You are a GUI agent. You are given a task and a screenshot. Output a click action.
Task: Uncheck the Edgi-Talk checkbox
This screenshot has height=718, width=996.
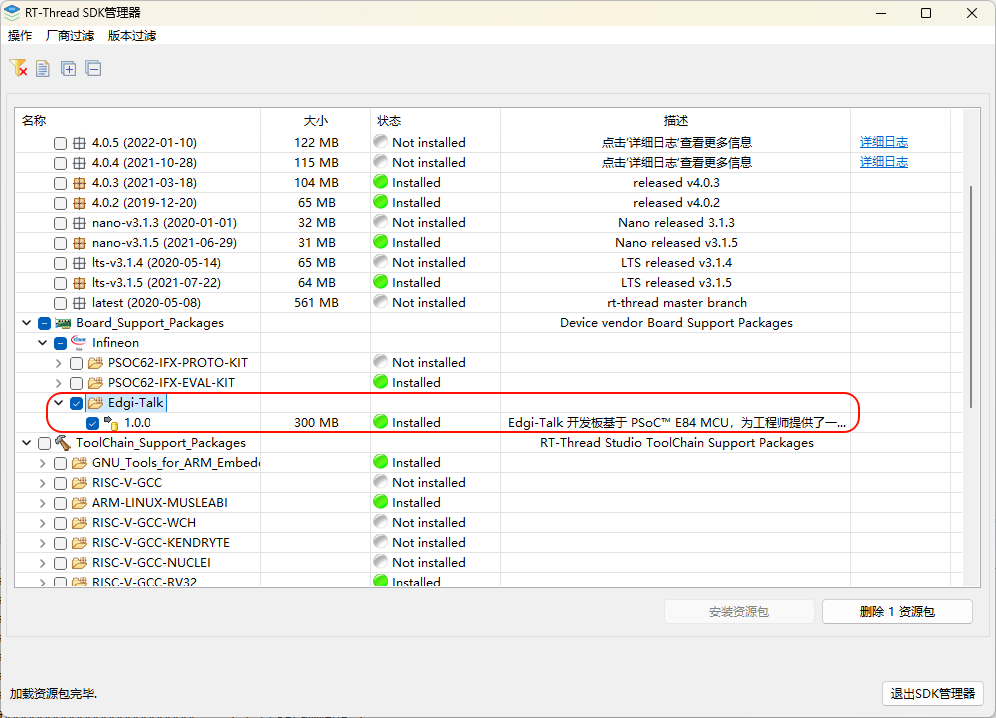[75, 402]
